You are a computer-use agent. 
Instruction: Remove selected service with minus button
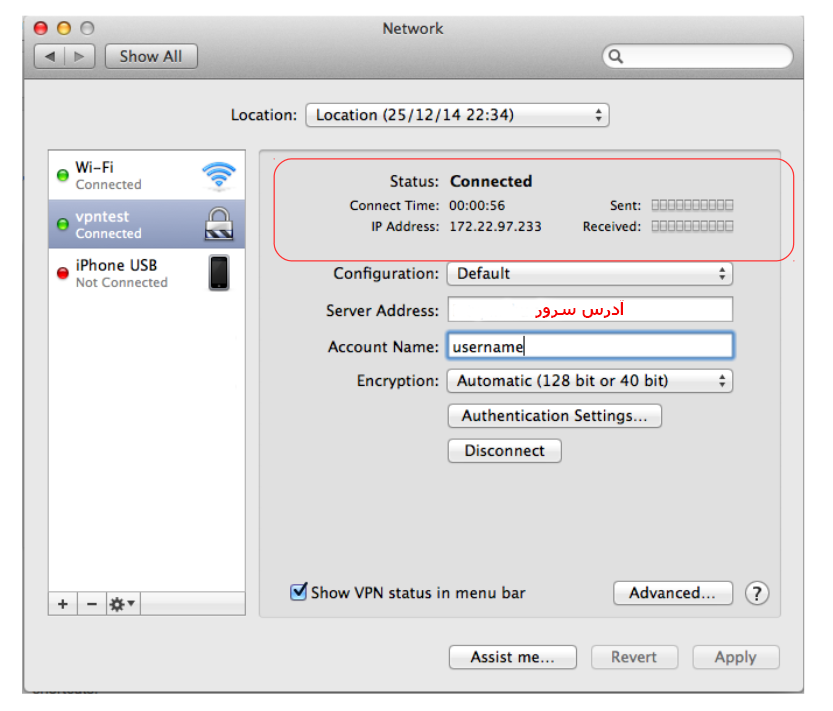(x=91, y=604)
